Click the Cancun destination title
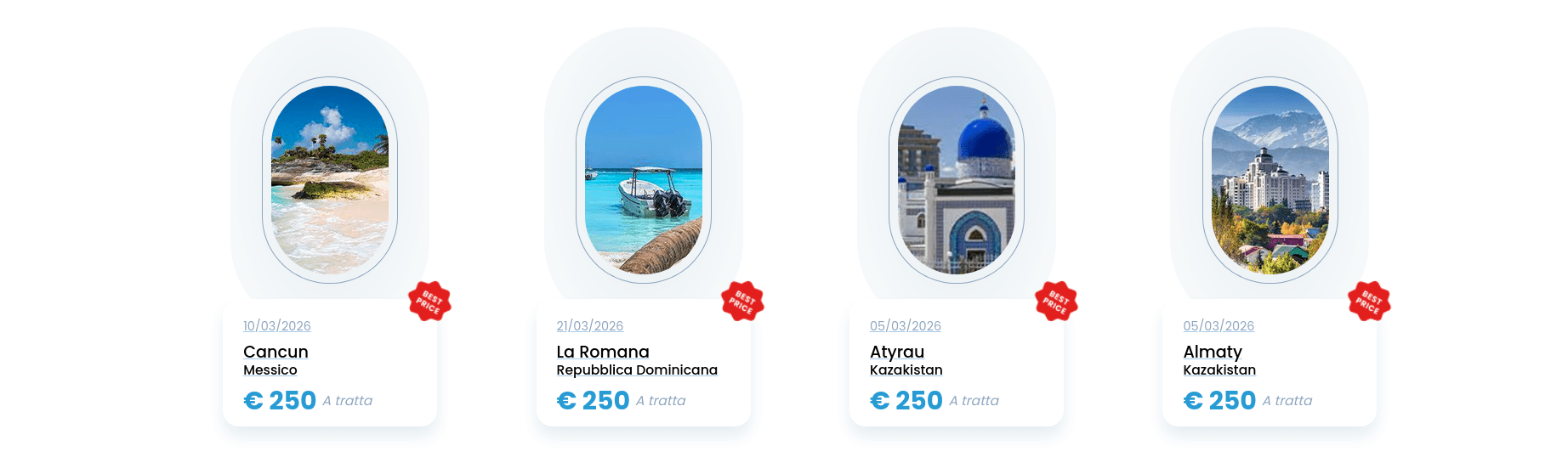Viewport: 1568px width, 457px height. pos(276,352)
